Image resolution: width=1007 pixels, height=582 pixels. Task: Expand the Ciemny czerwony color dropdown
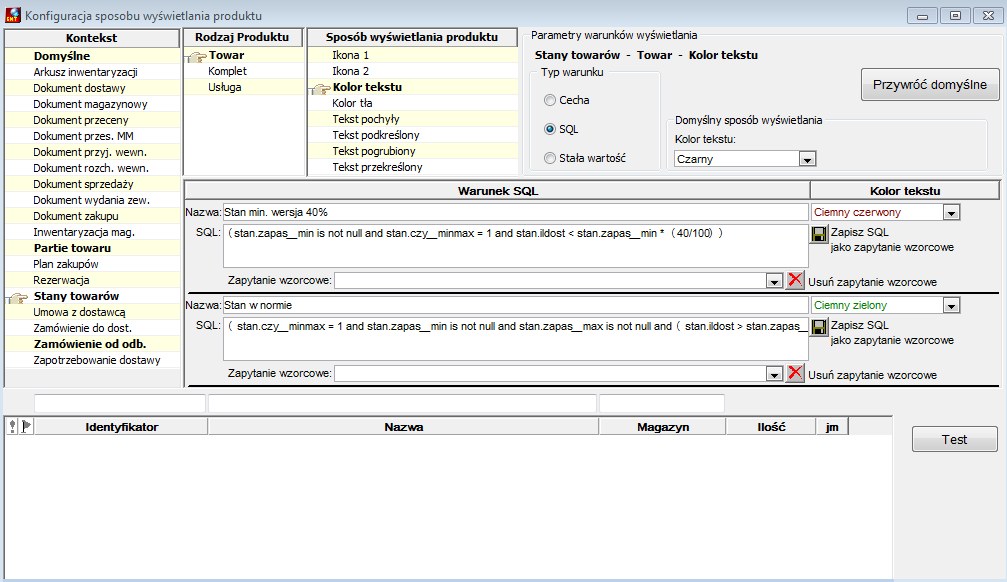(951, 213)
